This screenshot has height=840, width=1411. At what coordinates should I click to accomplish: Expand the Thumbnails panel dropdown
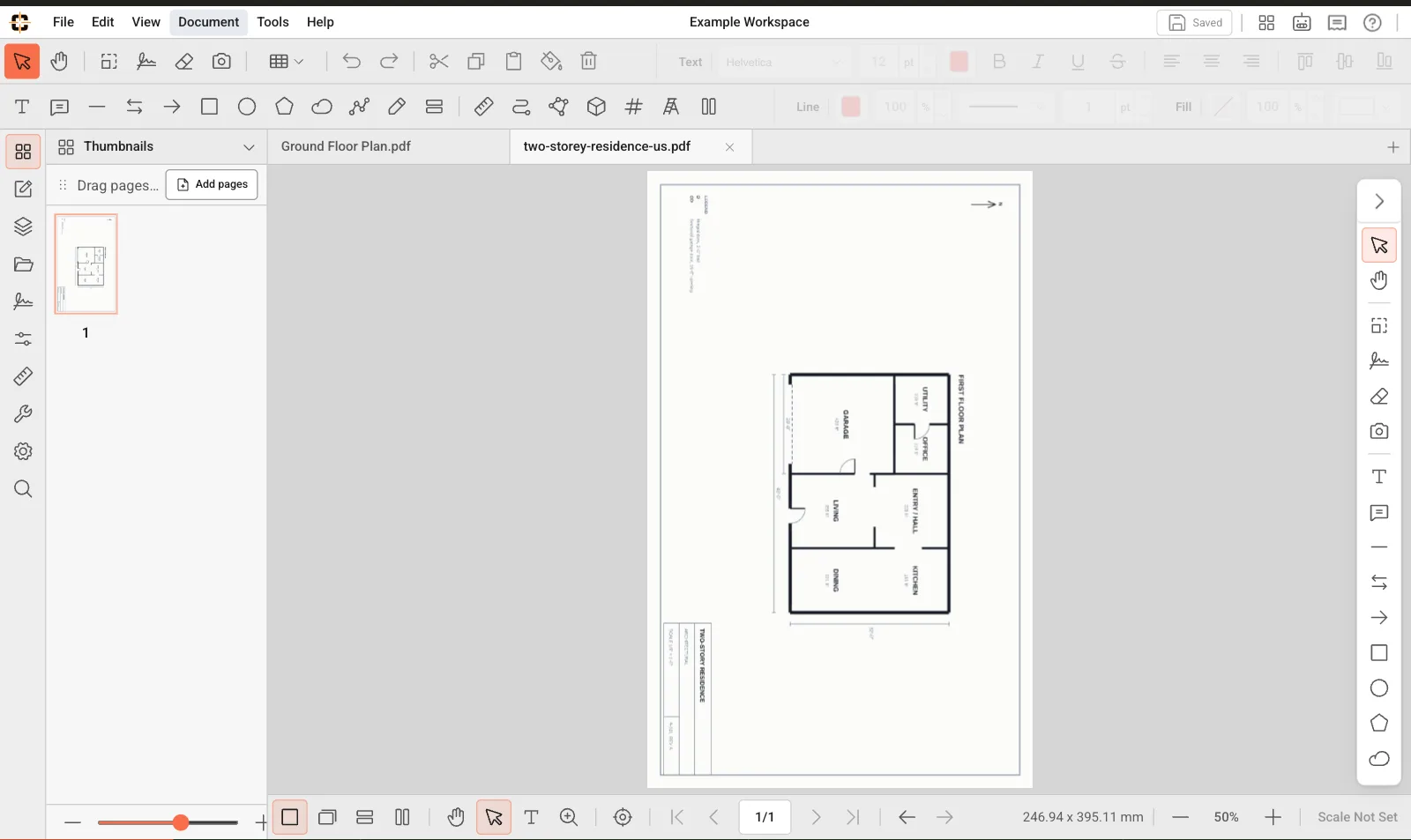[249, 147]
